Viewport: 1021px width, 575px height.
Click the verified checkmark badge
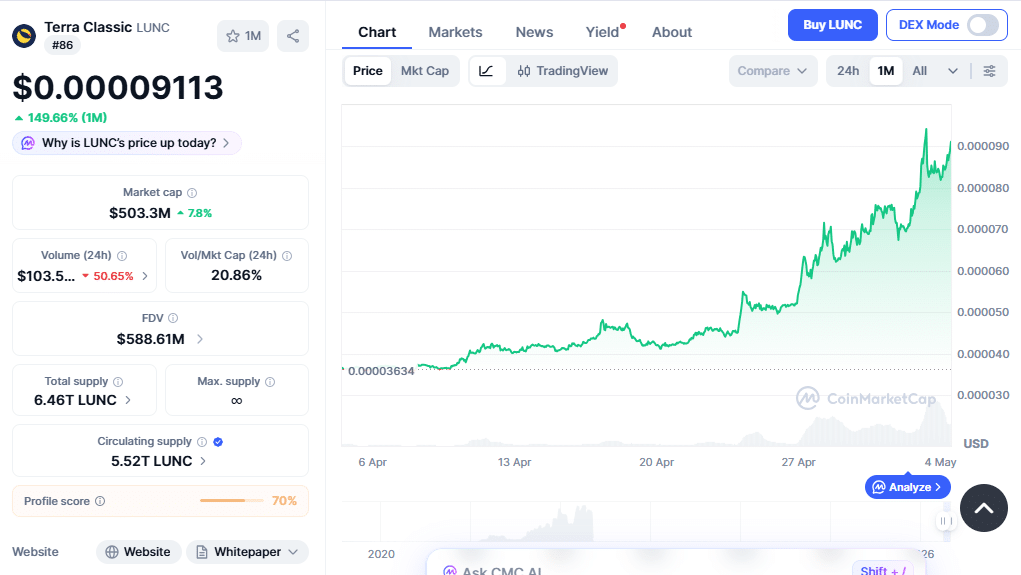point(218,442)
